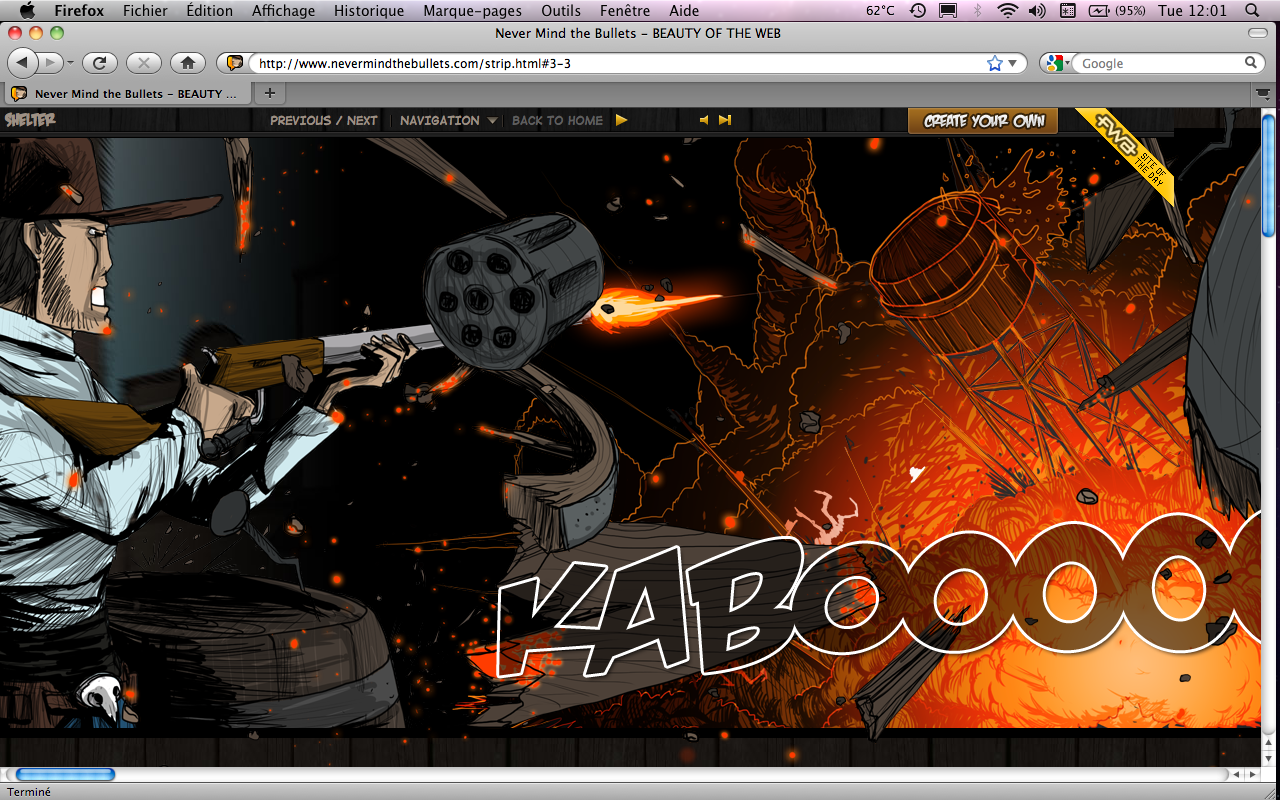Image resolution: width=1280 pixels, height=800 pixels.
Task: Open a new tab with plus button
Action: 269,93
